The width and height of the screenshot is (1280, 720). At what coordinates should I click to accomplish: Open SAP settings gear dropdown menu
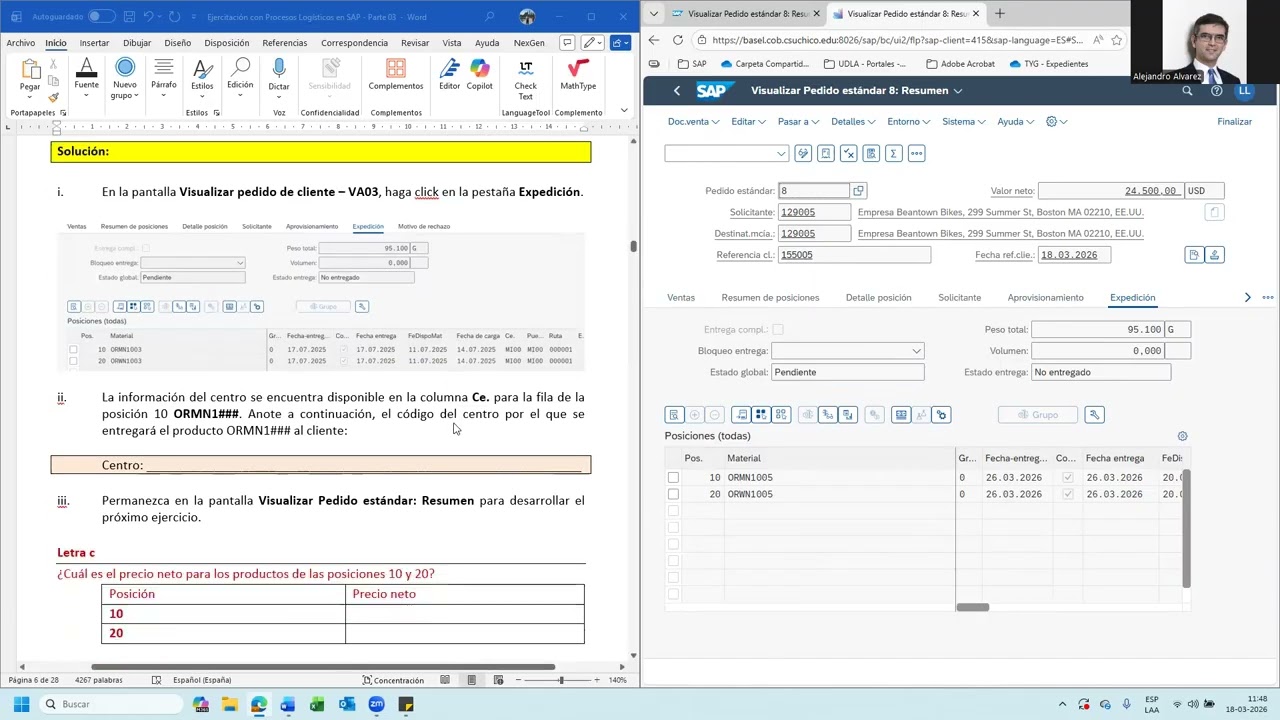pos(1056,121)
